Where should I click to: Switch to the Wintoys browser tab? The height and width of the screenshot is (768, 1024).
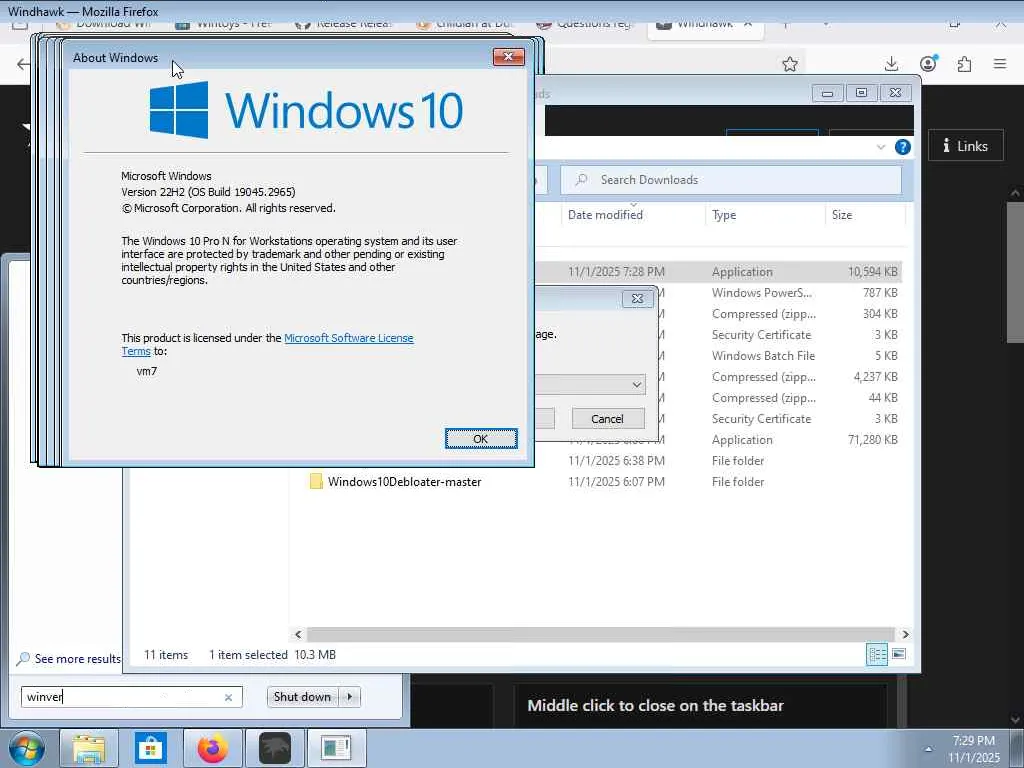[x=225, y=26]
